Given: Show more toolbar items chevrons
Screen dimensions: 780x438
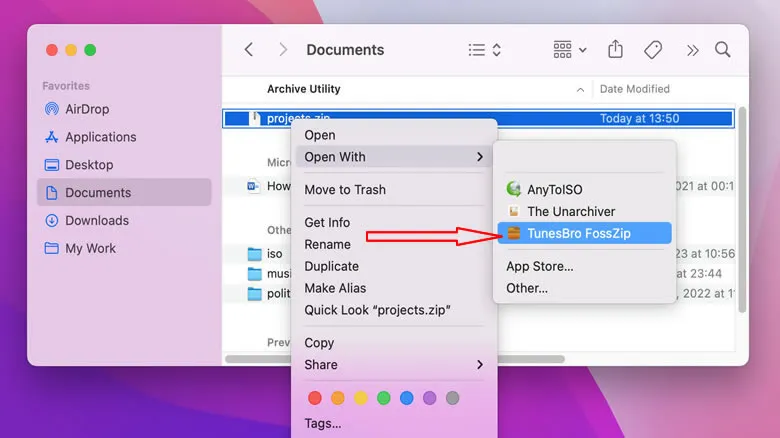Looking at the screenshot, I should (692, 50).
